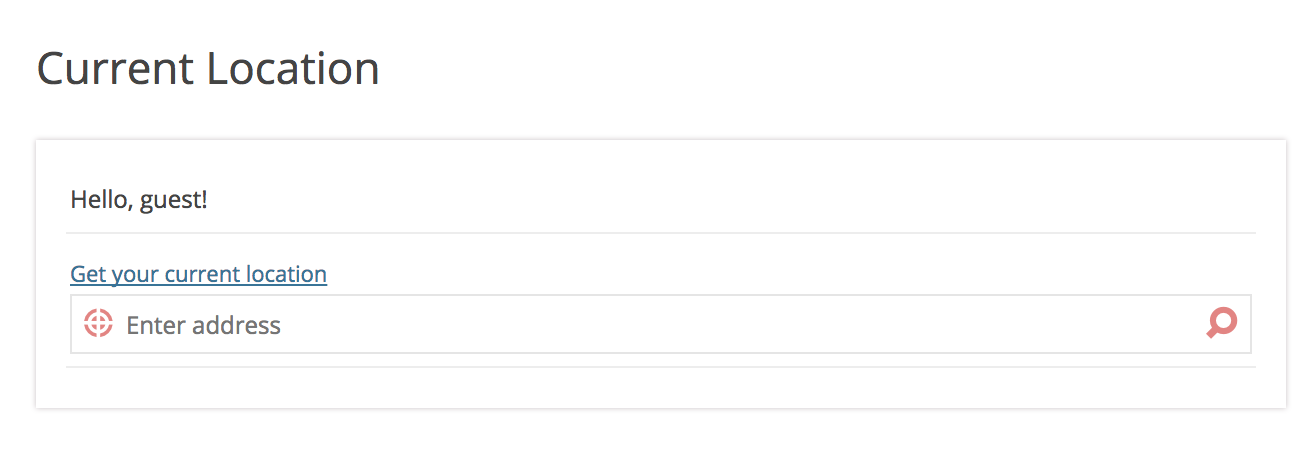Tap the circular locate-me icon beside 'Enter address'
Screen dimensions: 1316x476
(x=98, y=323)
